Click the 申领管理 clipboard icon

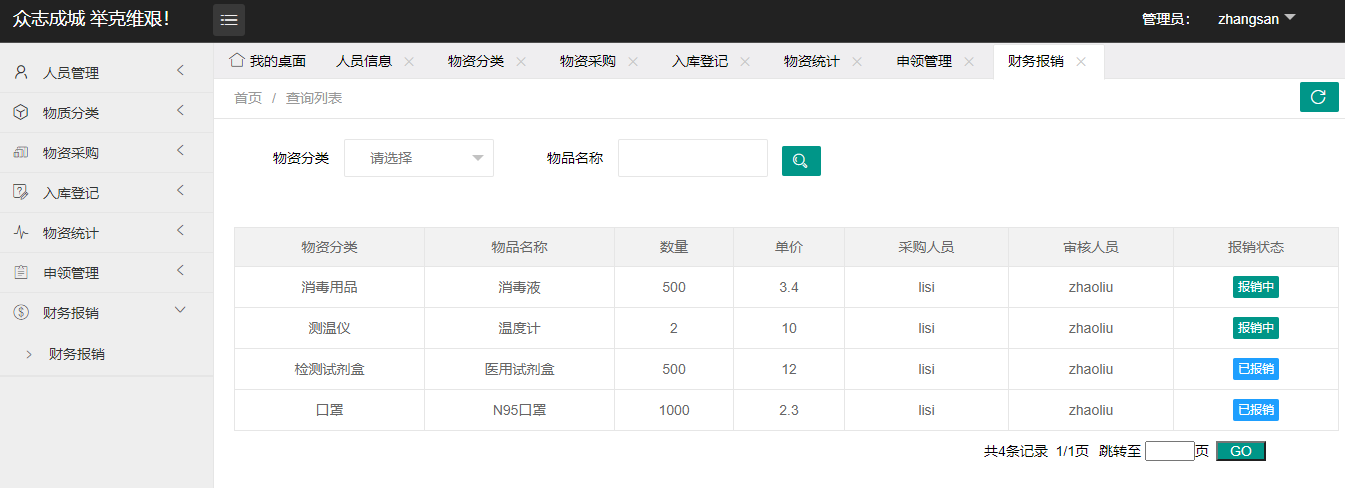click(21, 272)
